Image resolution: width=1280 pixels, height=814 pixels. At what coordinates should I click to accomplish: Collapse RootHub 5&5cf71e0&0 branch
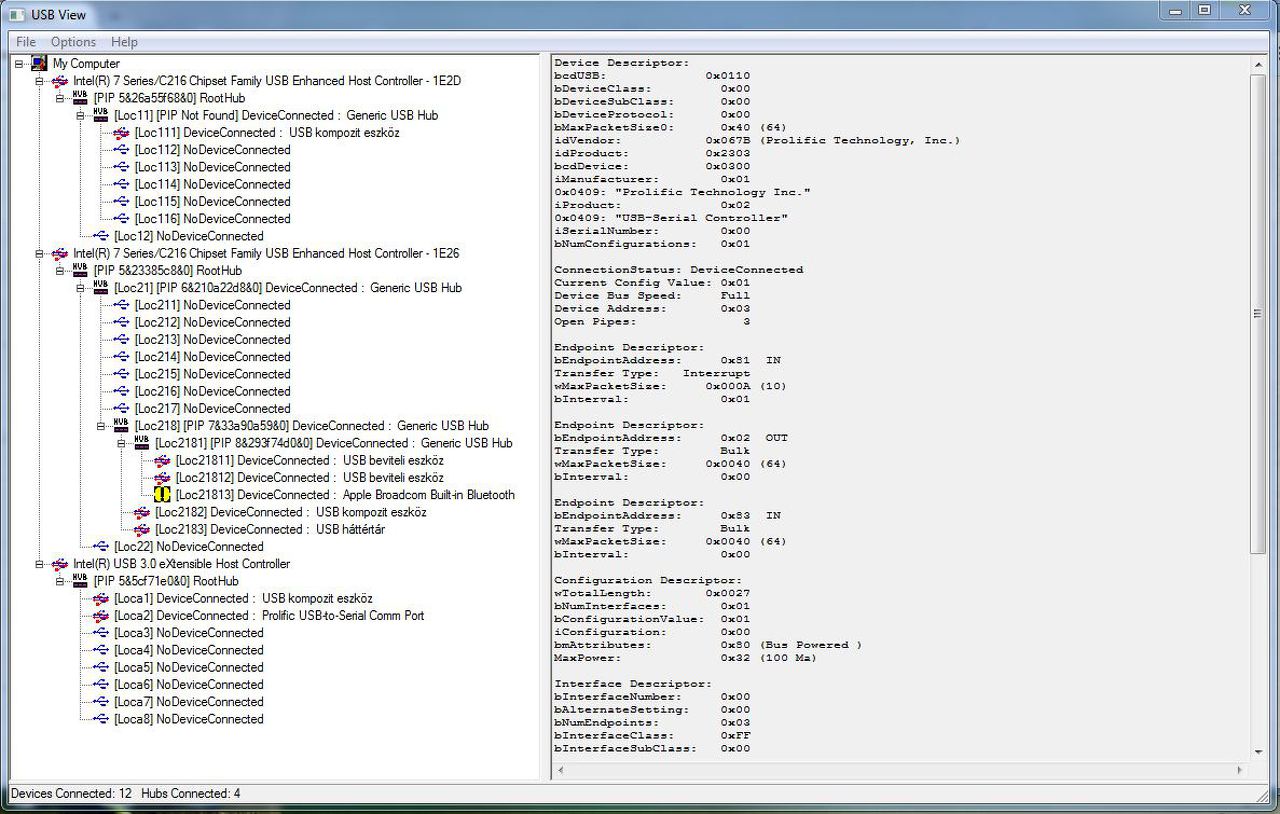click(x=60, y=581)
